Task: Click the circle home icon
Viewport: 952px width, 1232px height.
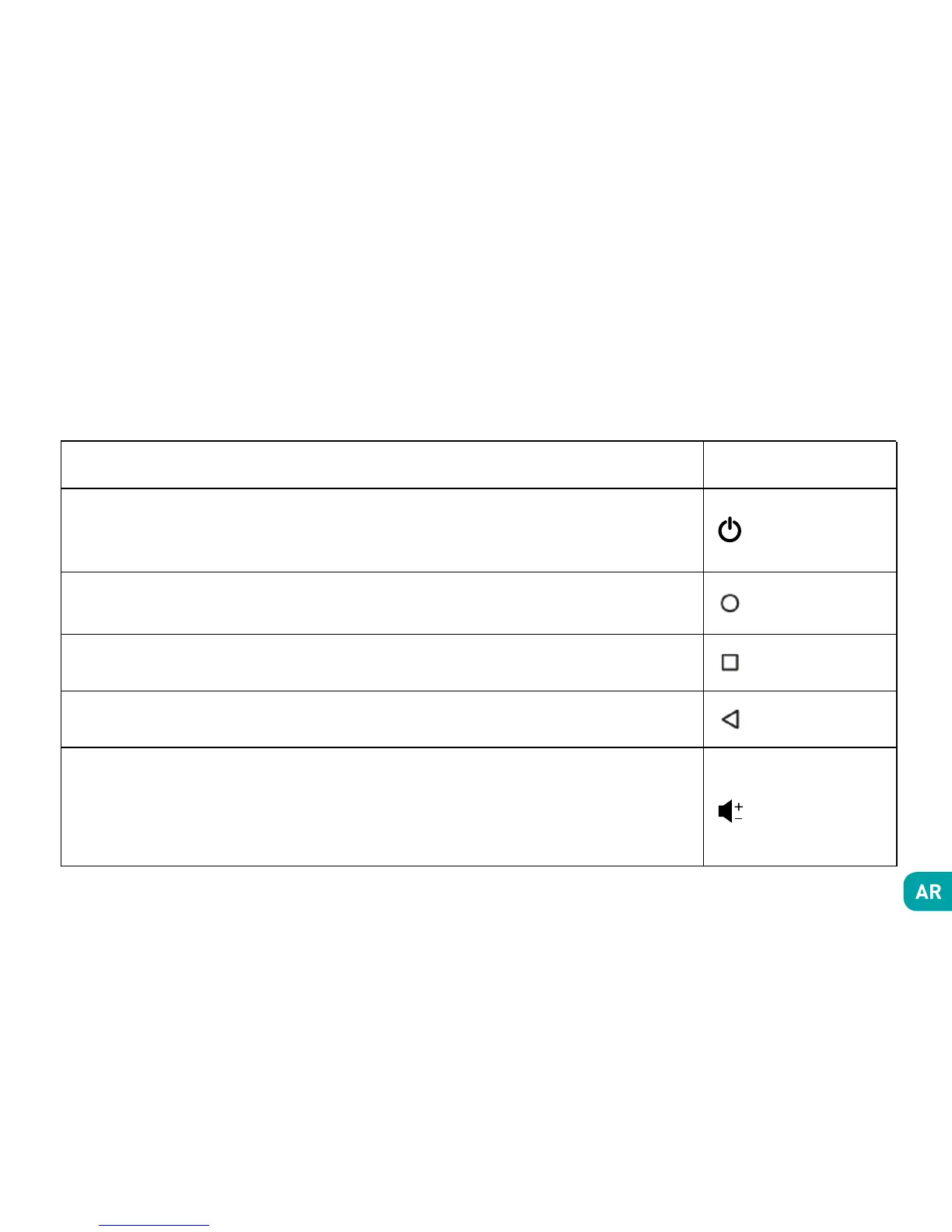Action: pyautogui.click(x=730, y=603)
